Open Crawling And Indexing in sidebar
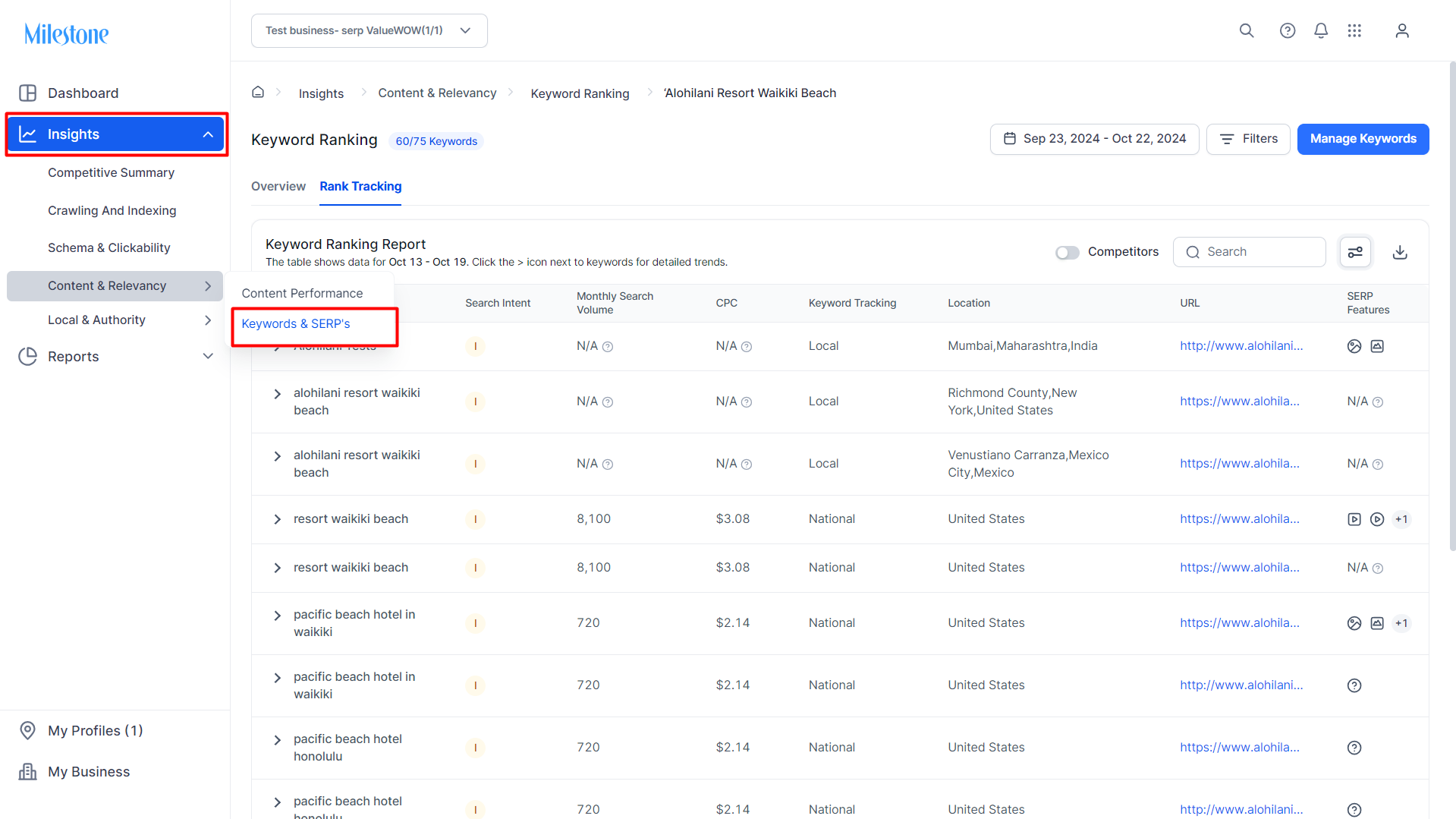The image size is (1456, 819). [112, 210]
